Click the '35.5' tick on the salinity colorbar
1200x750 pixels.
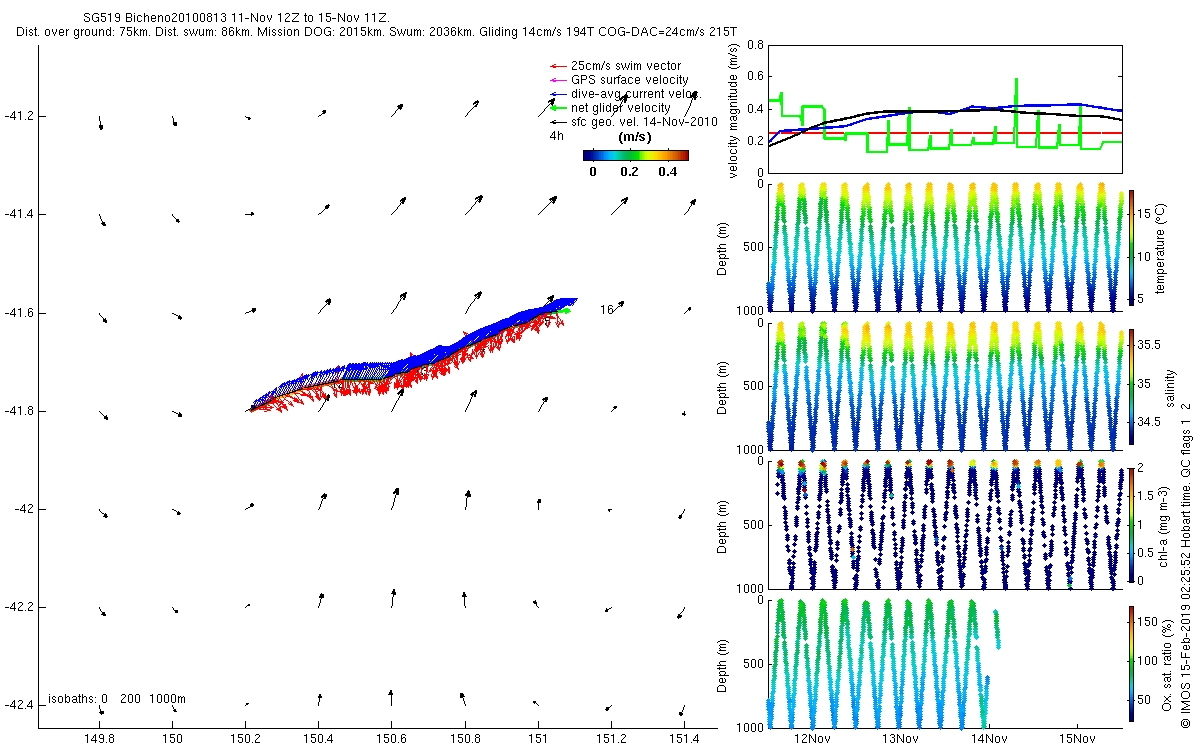1148,344
